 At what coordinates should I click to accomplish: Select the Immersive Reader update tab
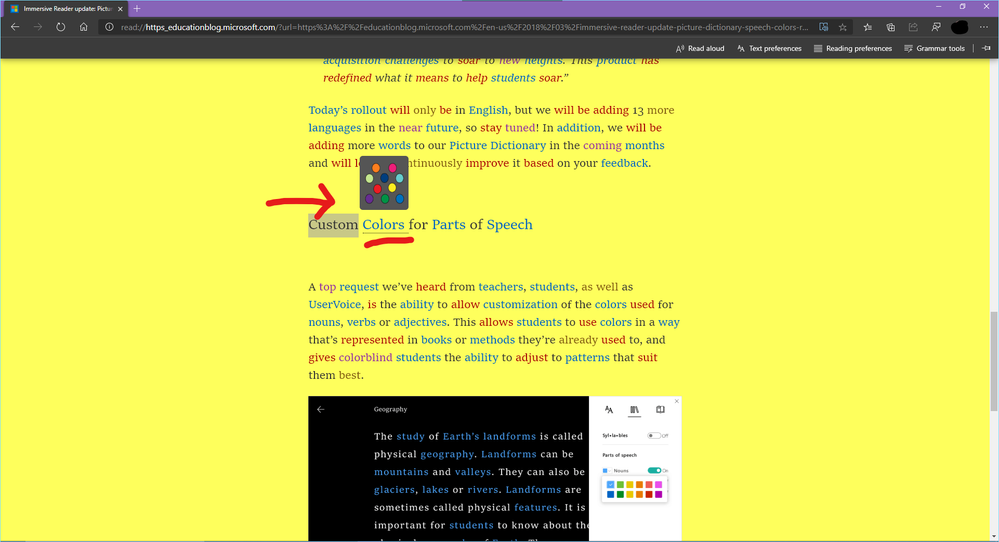coord(66,9)
